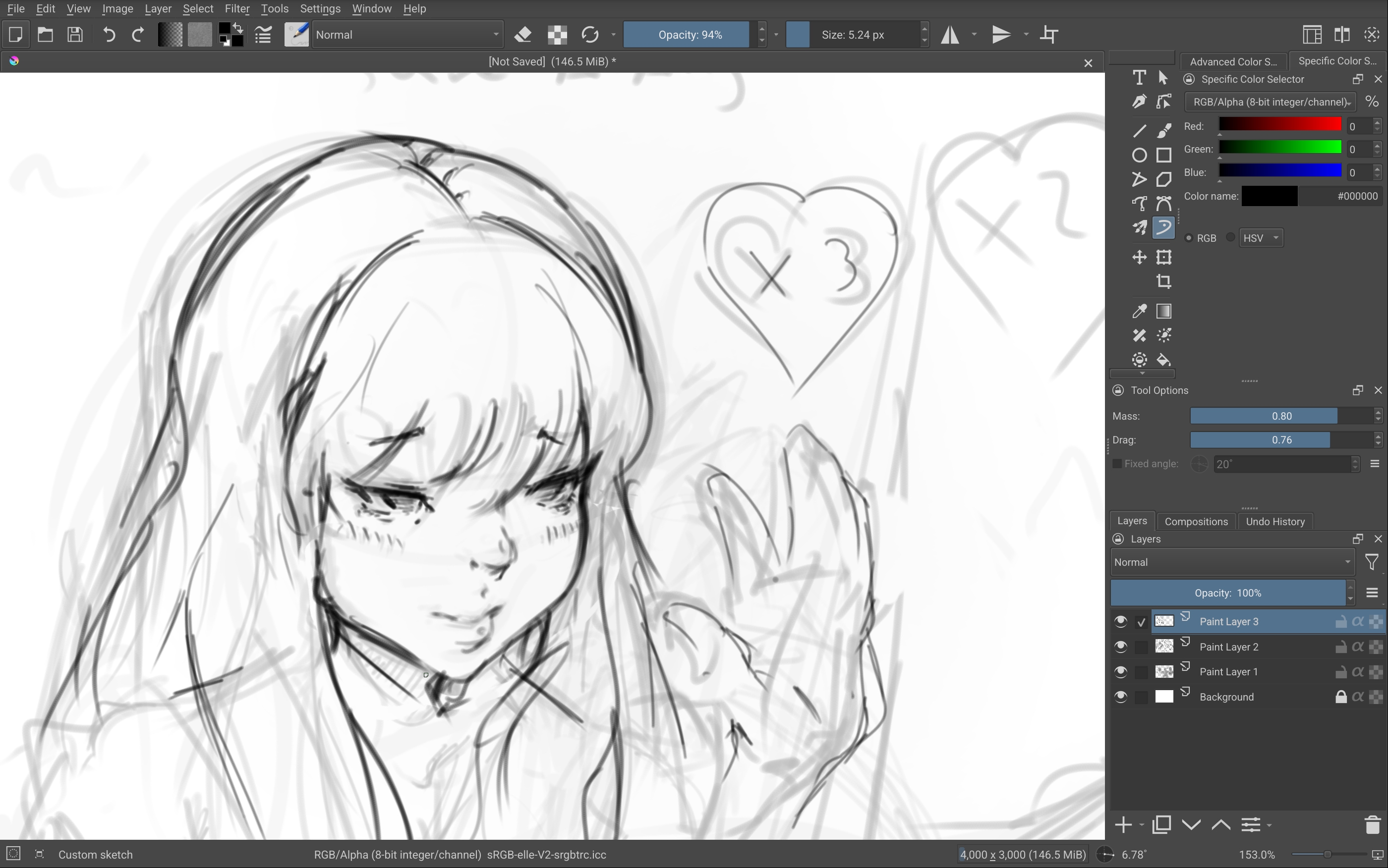Expand the toolbox overflow arrow
Image resolution: width=1388 pixels, height=868 pixels.
click(x=1142, y=374)
